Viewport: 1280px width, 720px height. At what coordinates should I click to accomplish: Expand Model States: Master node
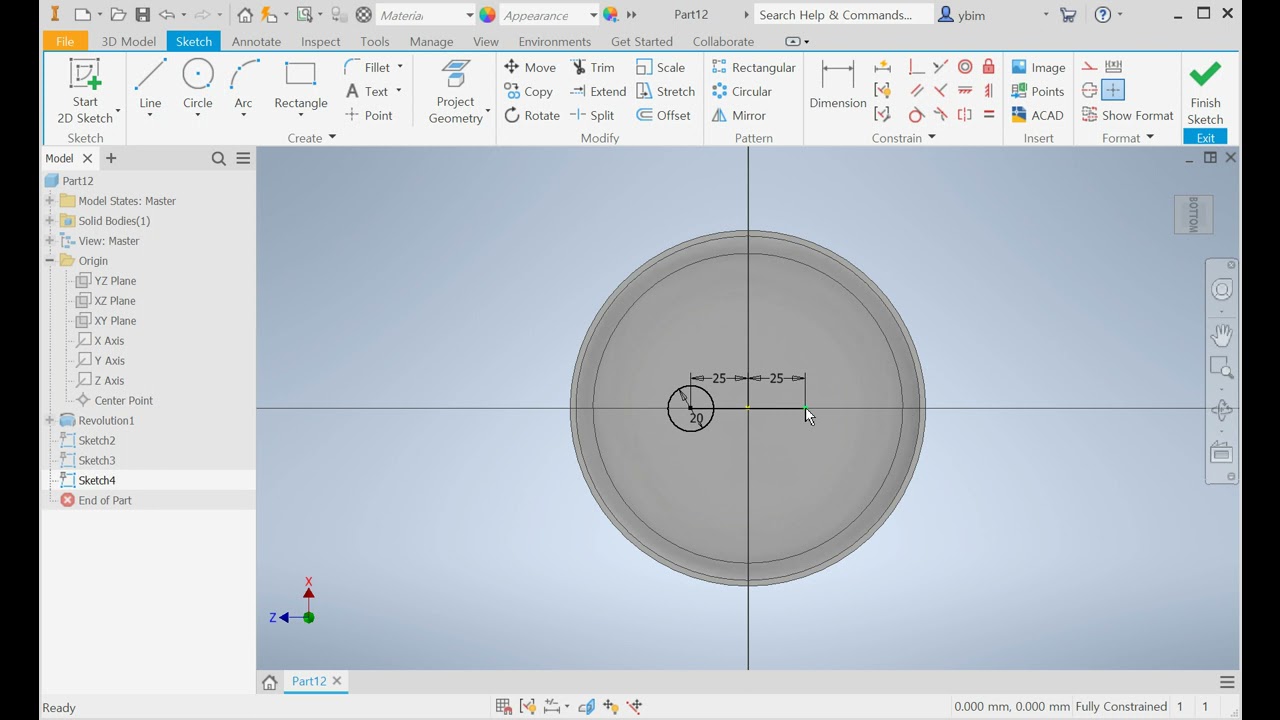(x=50, y=201)
